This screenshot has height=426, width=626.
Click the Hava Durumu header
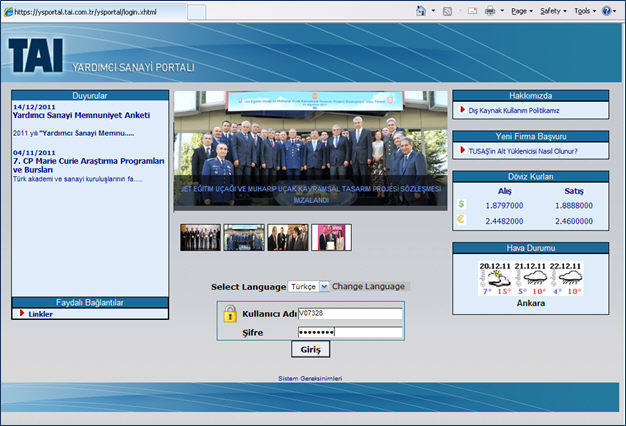[x=531, y=248]
